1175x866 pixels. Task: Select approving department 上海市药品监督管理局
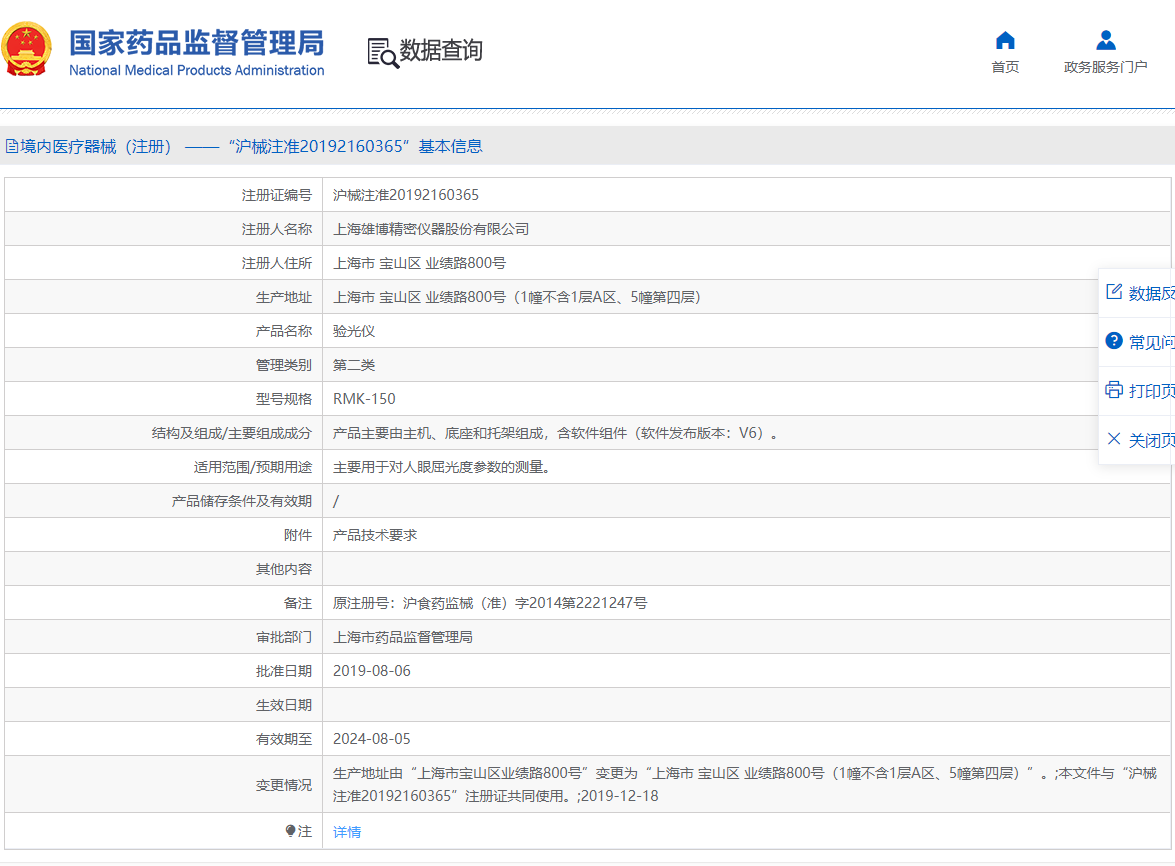[402, 637]
